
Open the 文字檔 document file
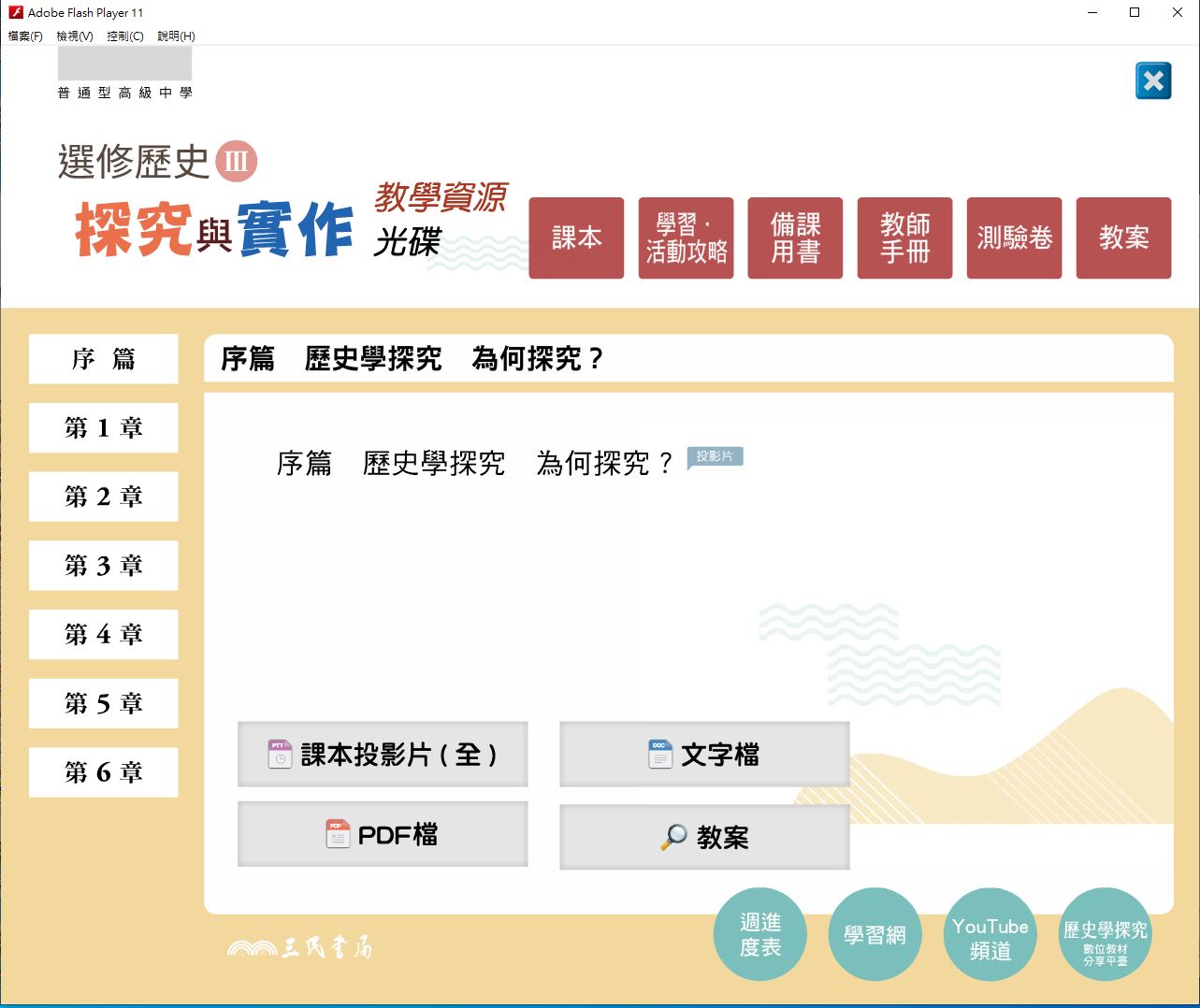pyautogui.click(x=704, y=755)
